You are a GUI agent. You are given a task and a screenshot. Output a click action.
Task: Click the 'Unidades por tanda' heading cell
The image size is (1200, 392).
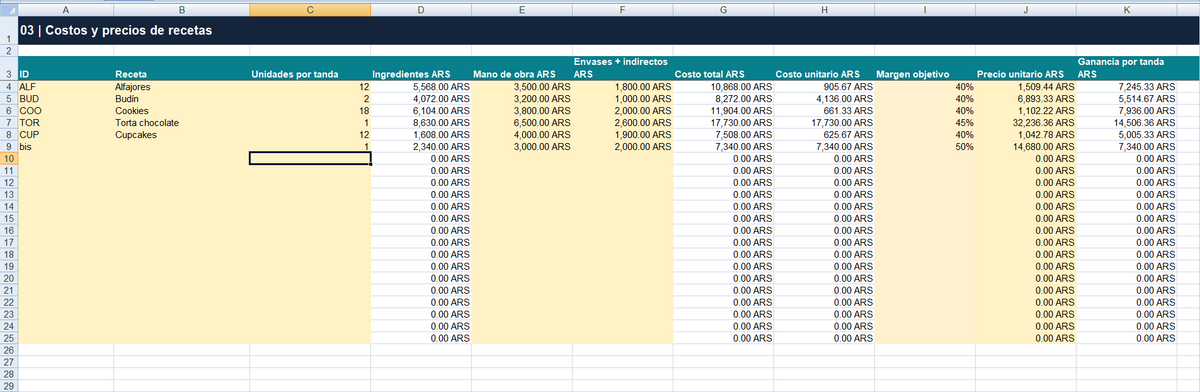tap(310, 68)
